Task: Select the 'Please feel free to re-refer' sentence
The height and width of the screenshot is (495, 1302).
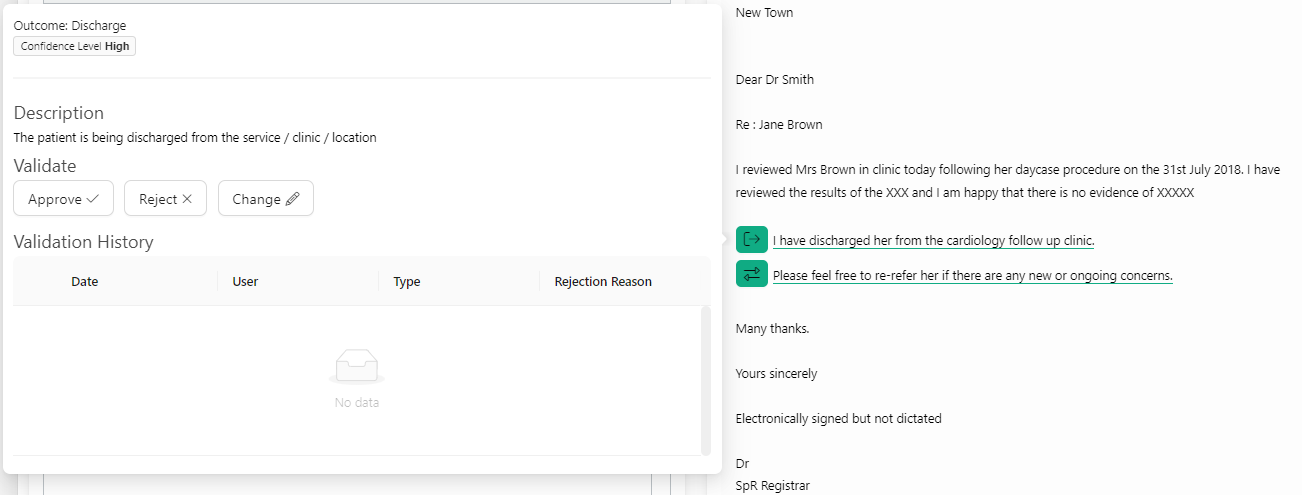Action: tap(972, 275)
